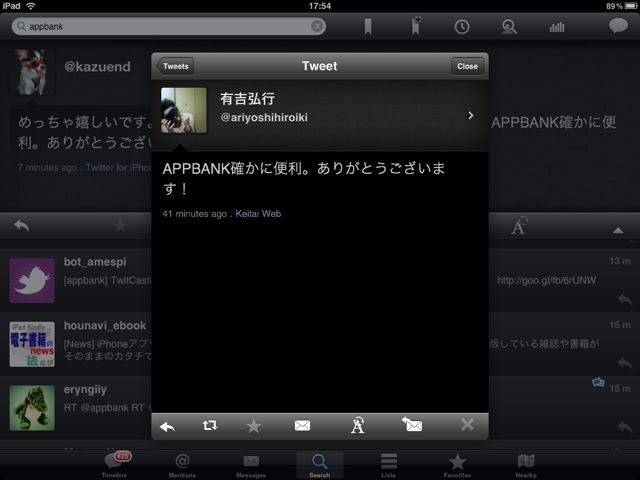Retweet using the popup toolbar icon
This screenshot has height=480, width=640.
point(210,426)
